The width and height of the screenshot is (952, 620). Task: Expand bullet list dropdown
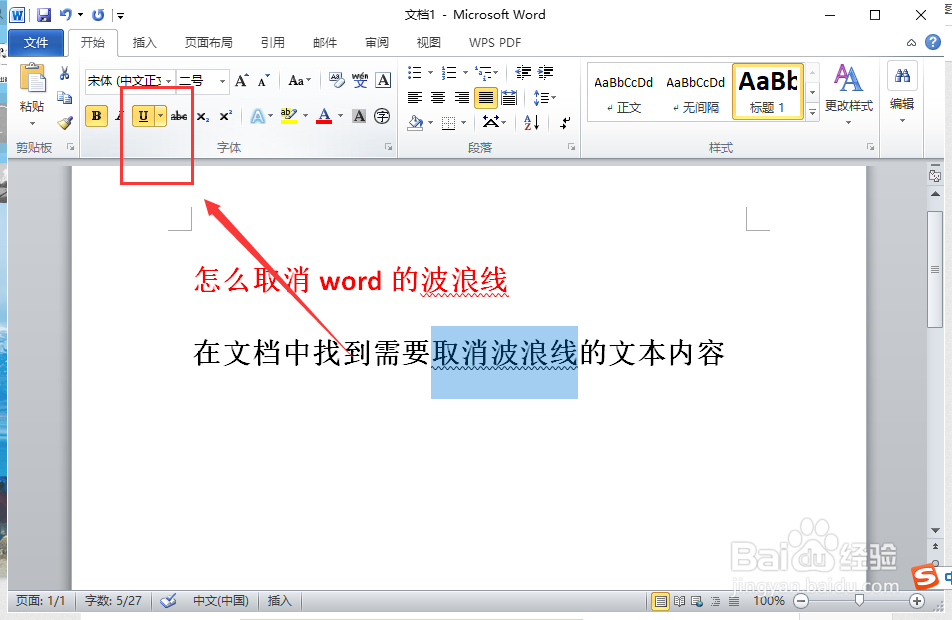pos(430,73)
